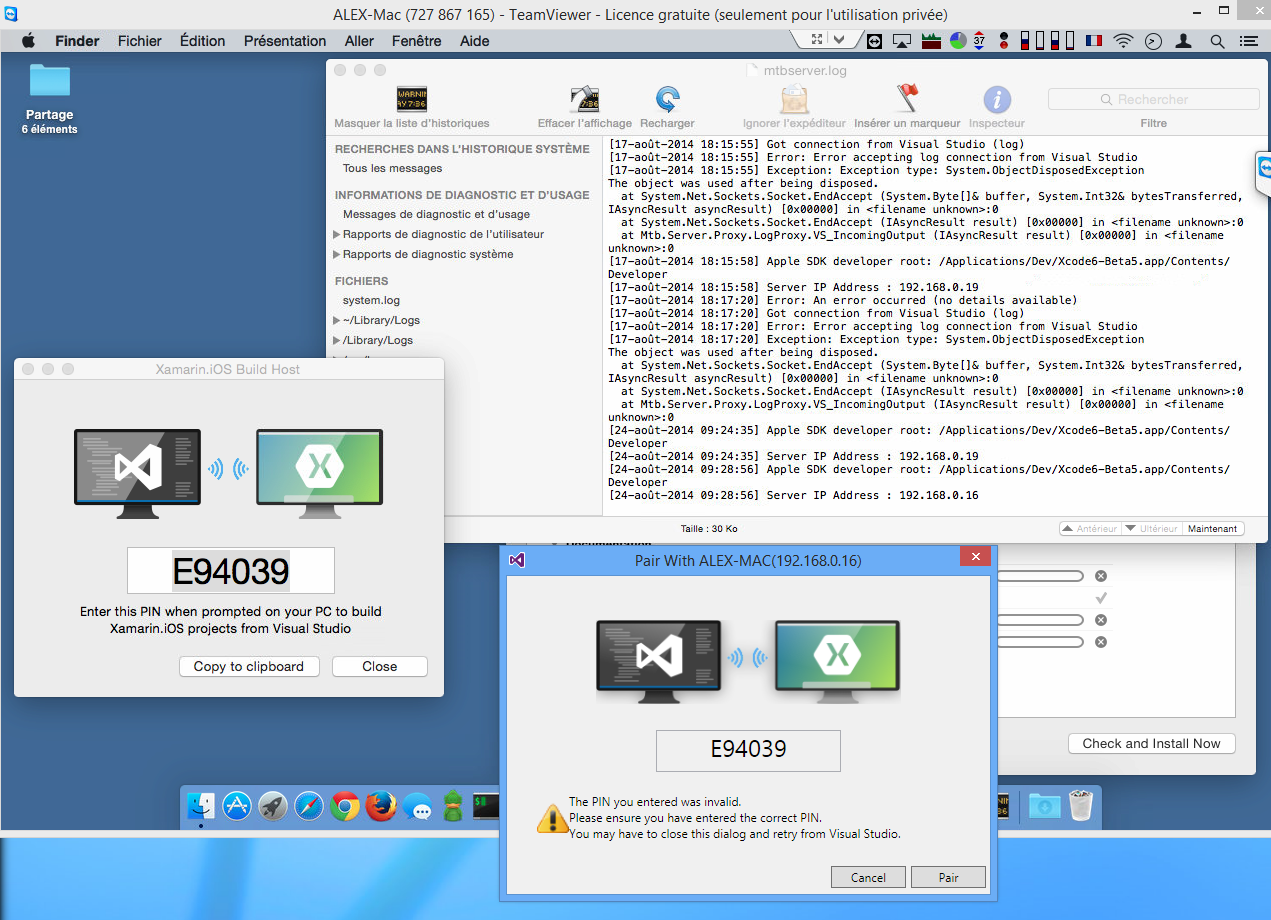Click the Rechercher filter field in Console
The height and width of the screenshot is (920, 1271).
coord(1153,99)
